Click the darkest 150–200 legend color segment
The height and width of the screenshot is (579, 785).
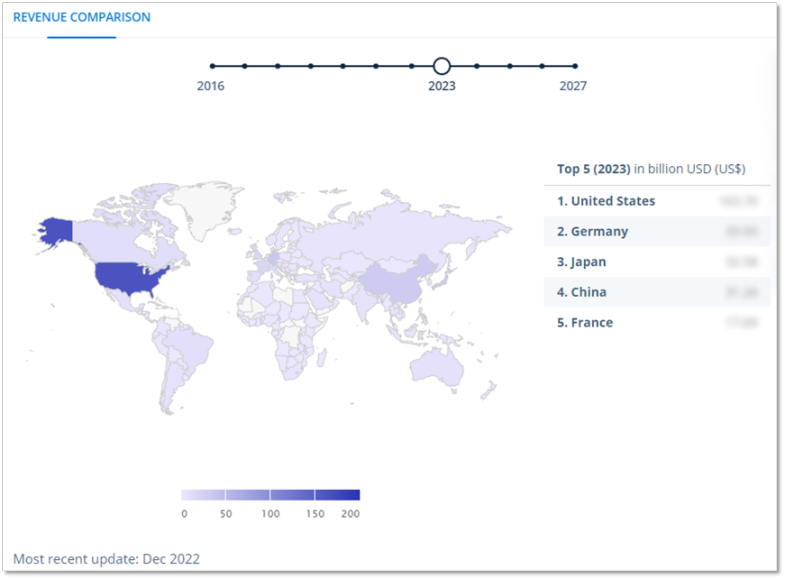tap(337, 495)
